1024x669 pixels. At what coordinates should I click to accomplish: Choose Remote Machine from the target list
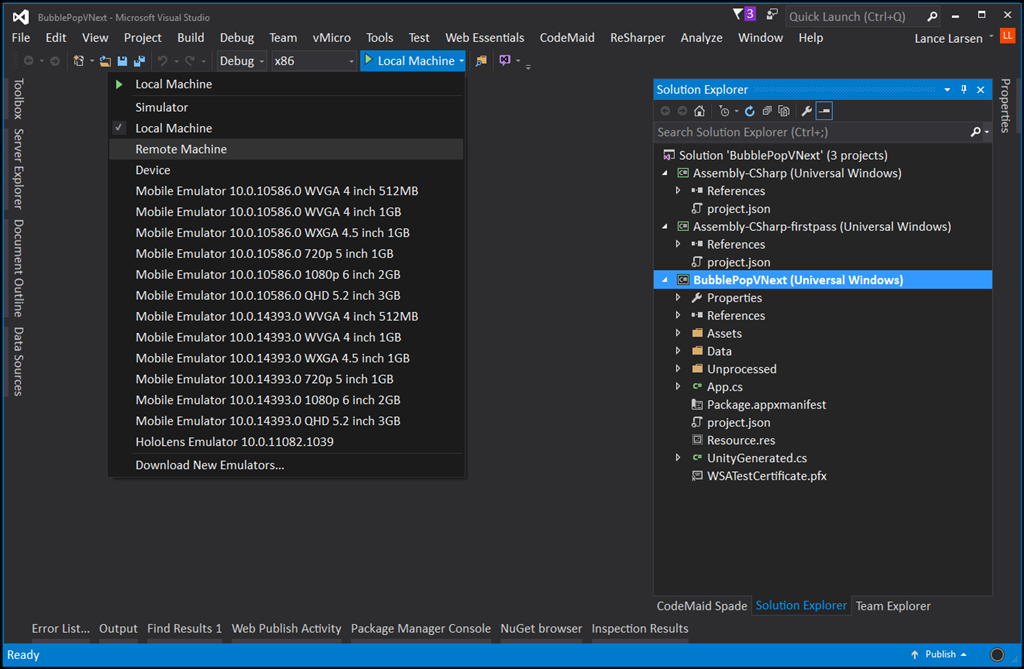click(x=286, y=149)
